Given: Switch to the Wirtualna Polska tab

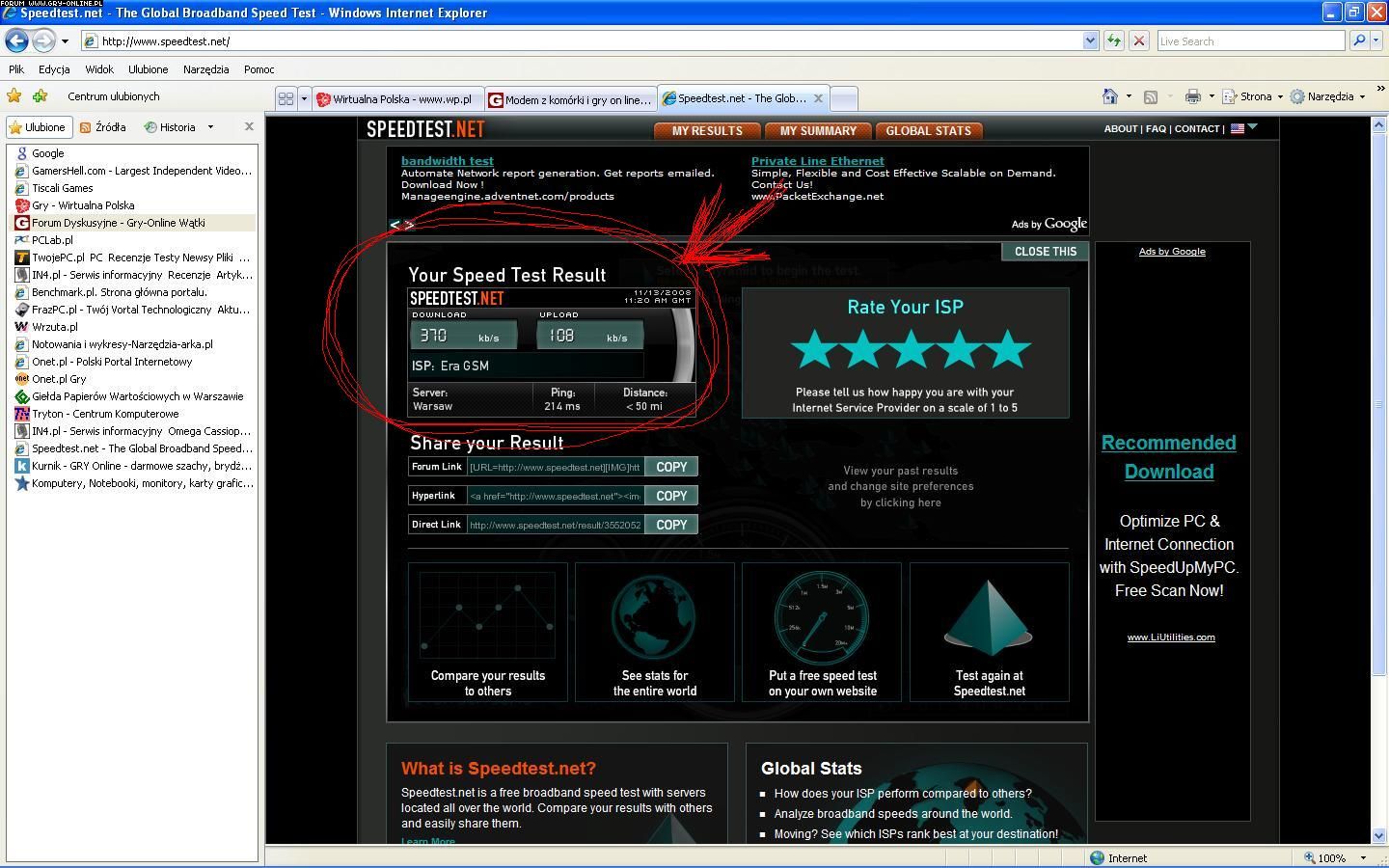Looking at the screenshot, I should (x=397, y=98).
